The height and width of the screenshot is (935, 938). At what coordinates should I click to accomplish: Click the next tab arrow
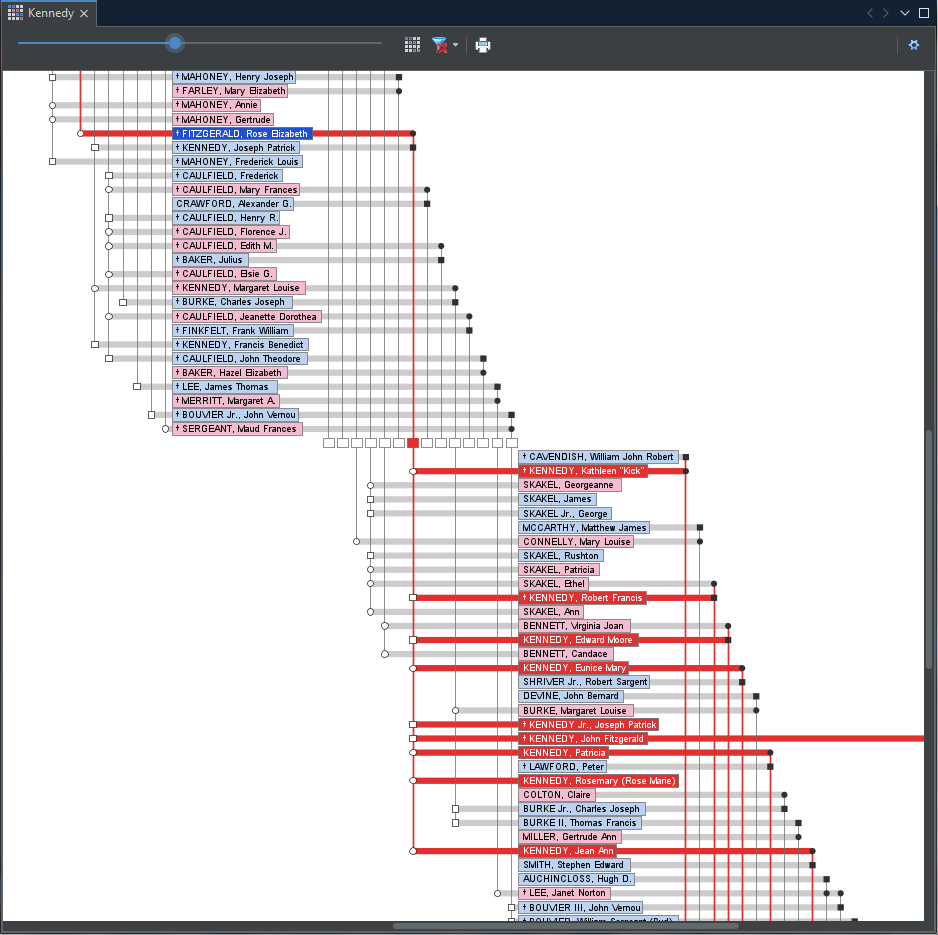(x=886, y=13)
